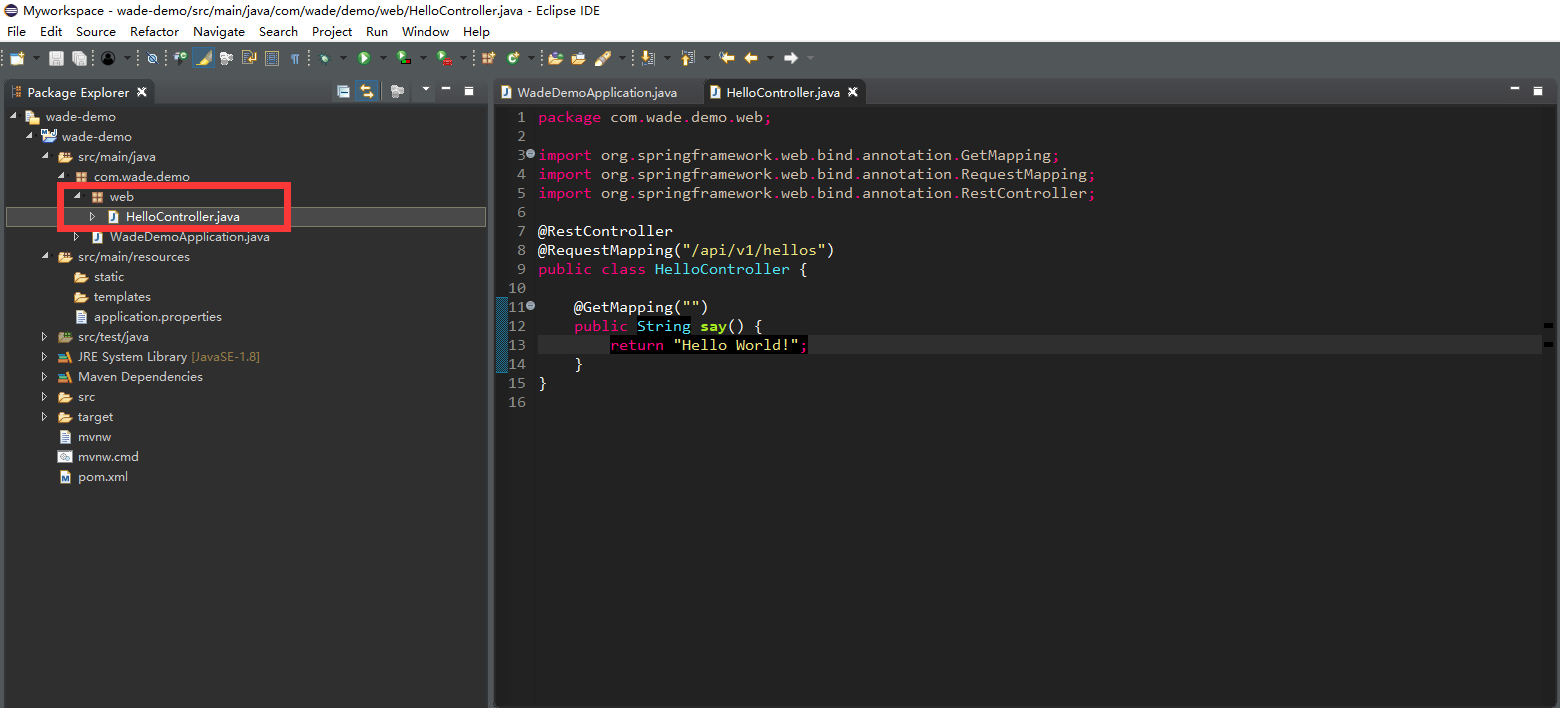Click the green Run button in toolbar
This screenshot has width=1560, height=708.
point(364,58)
